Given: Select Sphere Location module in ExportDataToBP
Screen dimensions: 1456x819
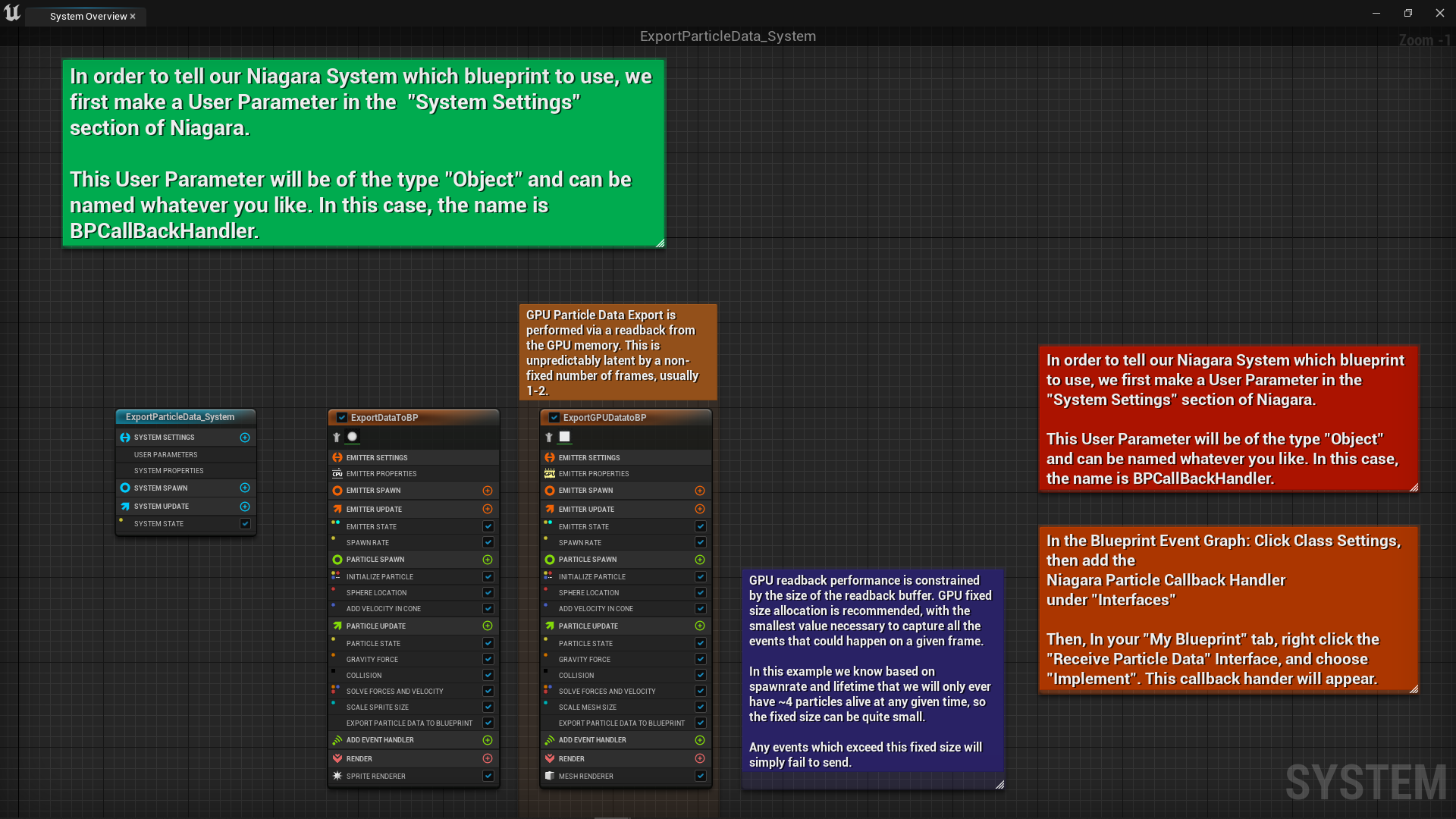Looking at the screenshot, I should click(413, 592).
